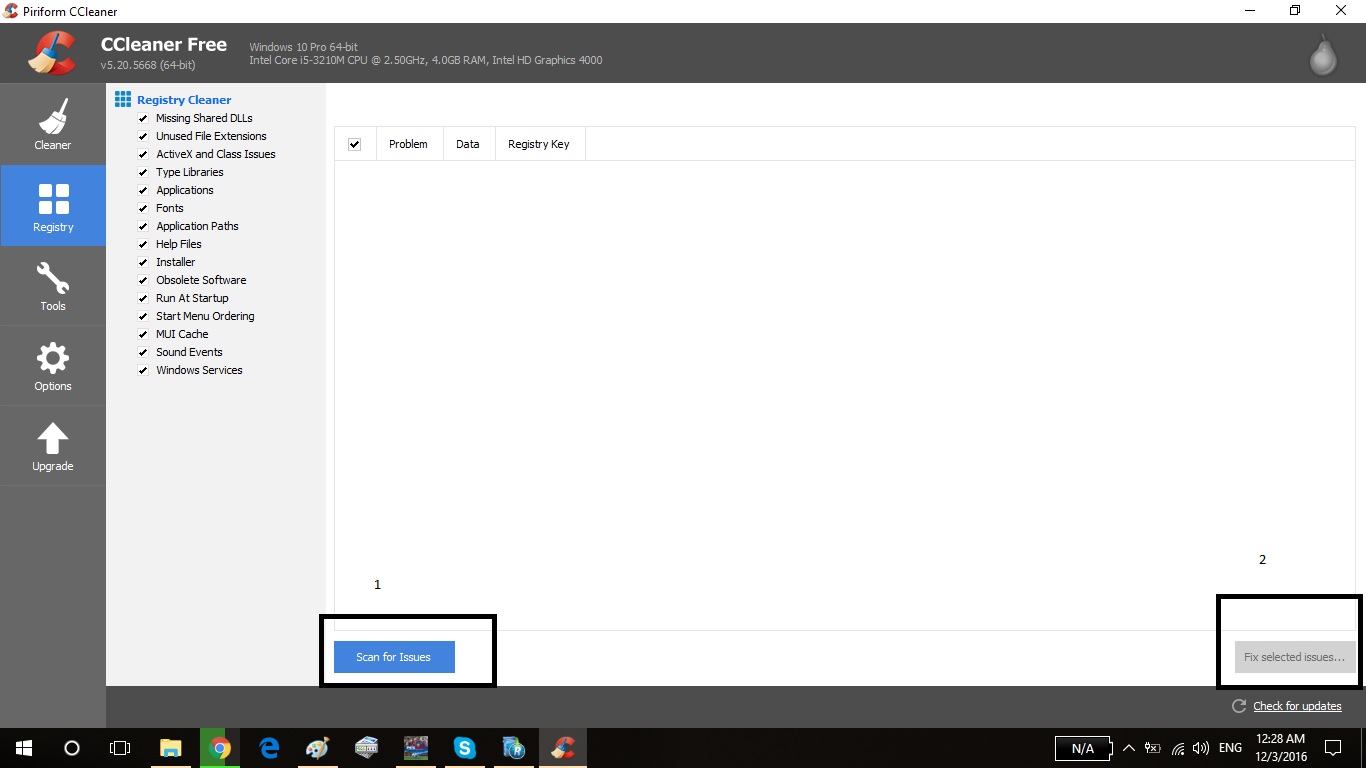1366x768 pixels.
Task: Open Cortana search circle on taskbar
Action: 72,748
